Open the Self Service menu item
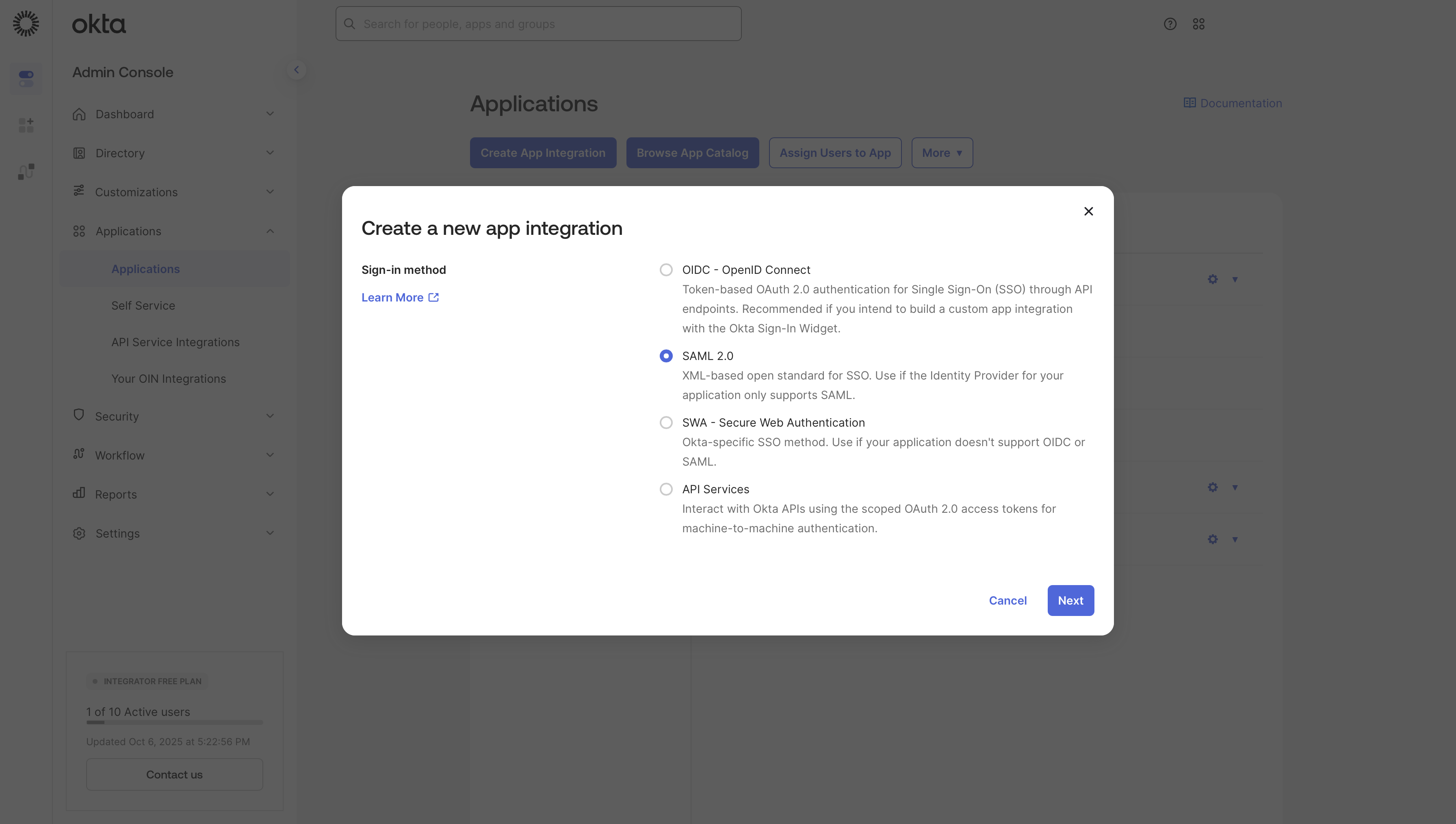Screen dimensions: 1456x824 143,305
